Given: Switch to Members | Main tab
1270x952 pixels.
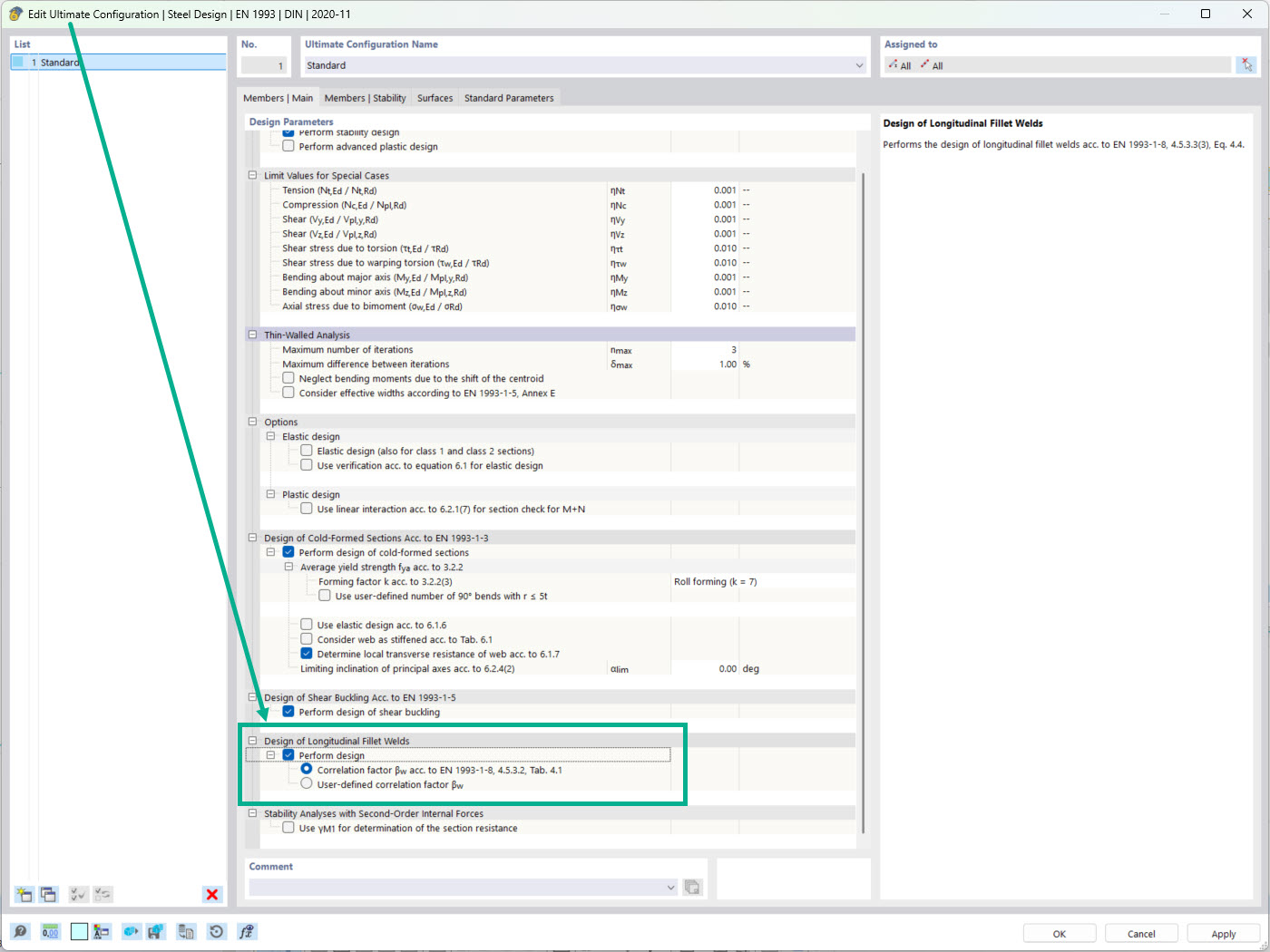Looking at the screenshot, I should pyautogui.click(x=278, y=98).
